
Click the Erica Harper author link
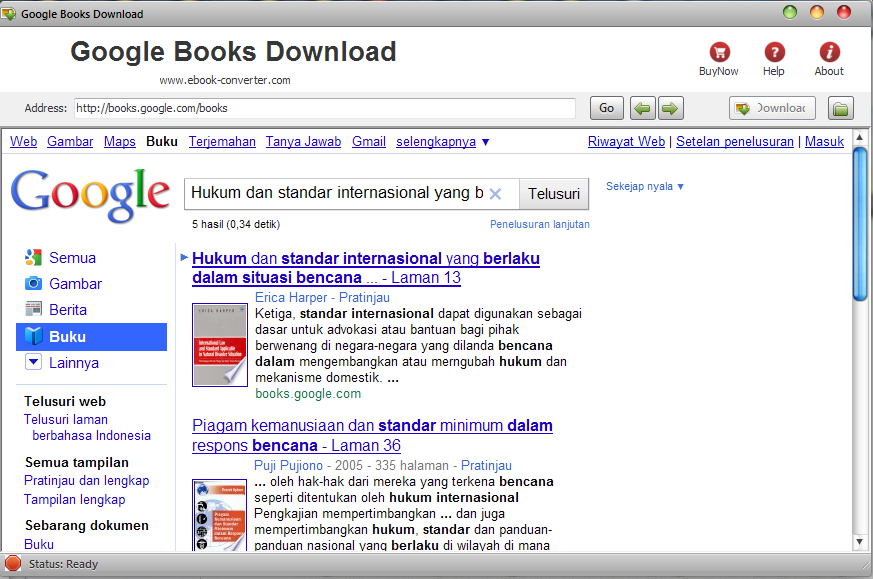pos(291,297)
